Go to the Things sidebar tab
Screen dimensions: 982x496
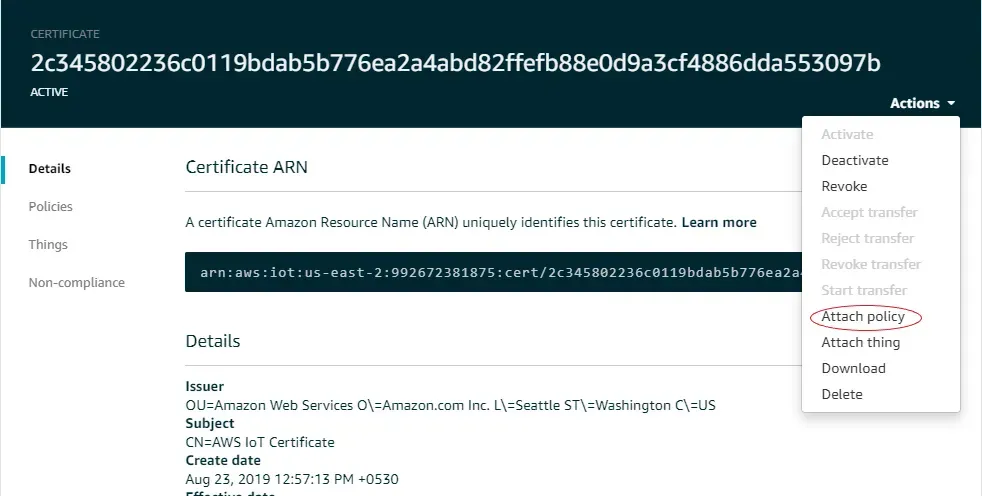click(x=48, y=245)
